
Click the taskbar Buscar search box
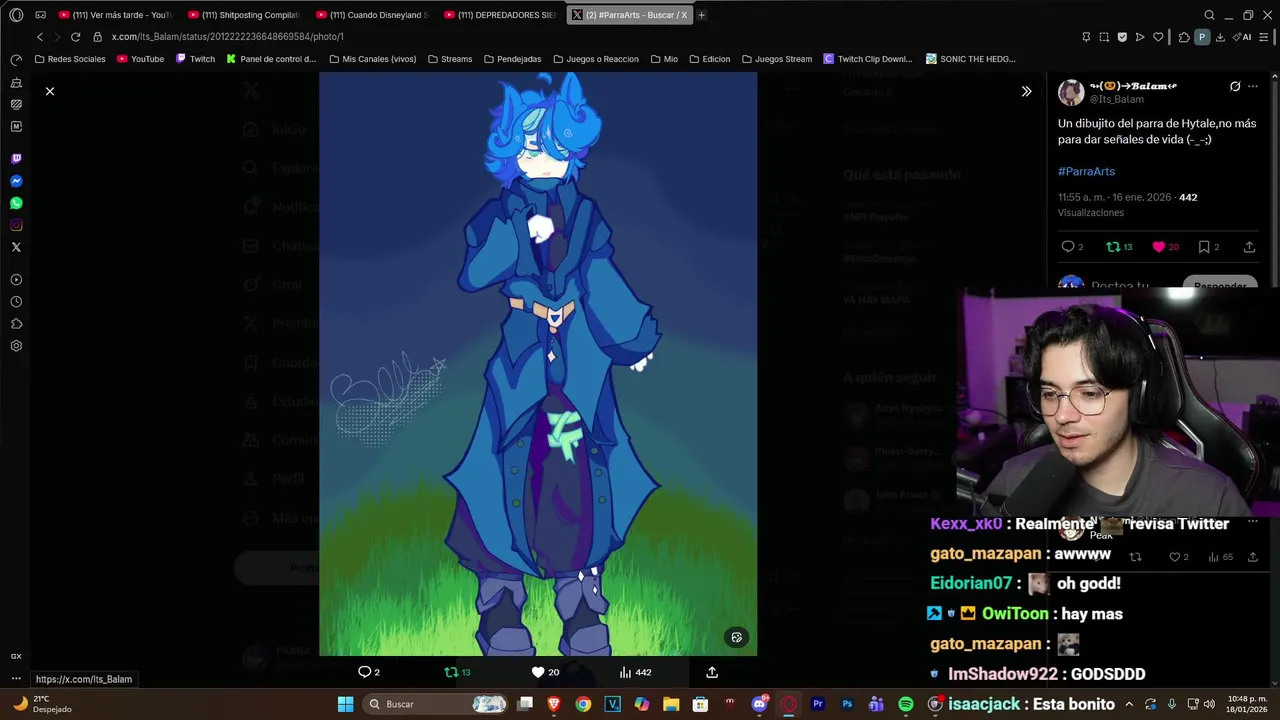(x=435, y=704)
